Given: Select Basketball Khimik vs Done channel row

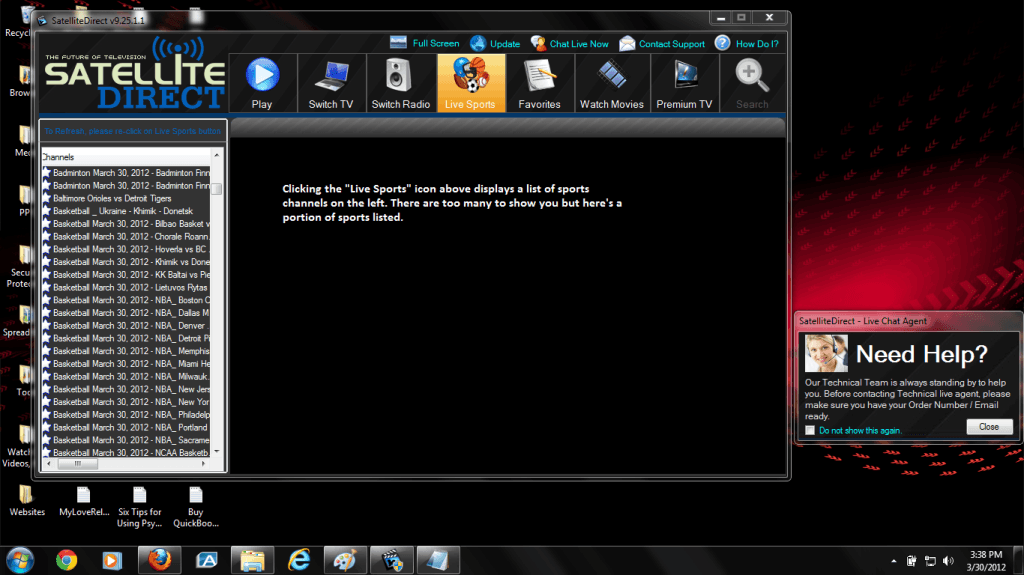Looking at the screenshot, I should (126, 262).
